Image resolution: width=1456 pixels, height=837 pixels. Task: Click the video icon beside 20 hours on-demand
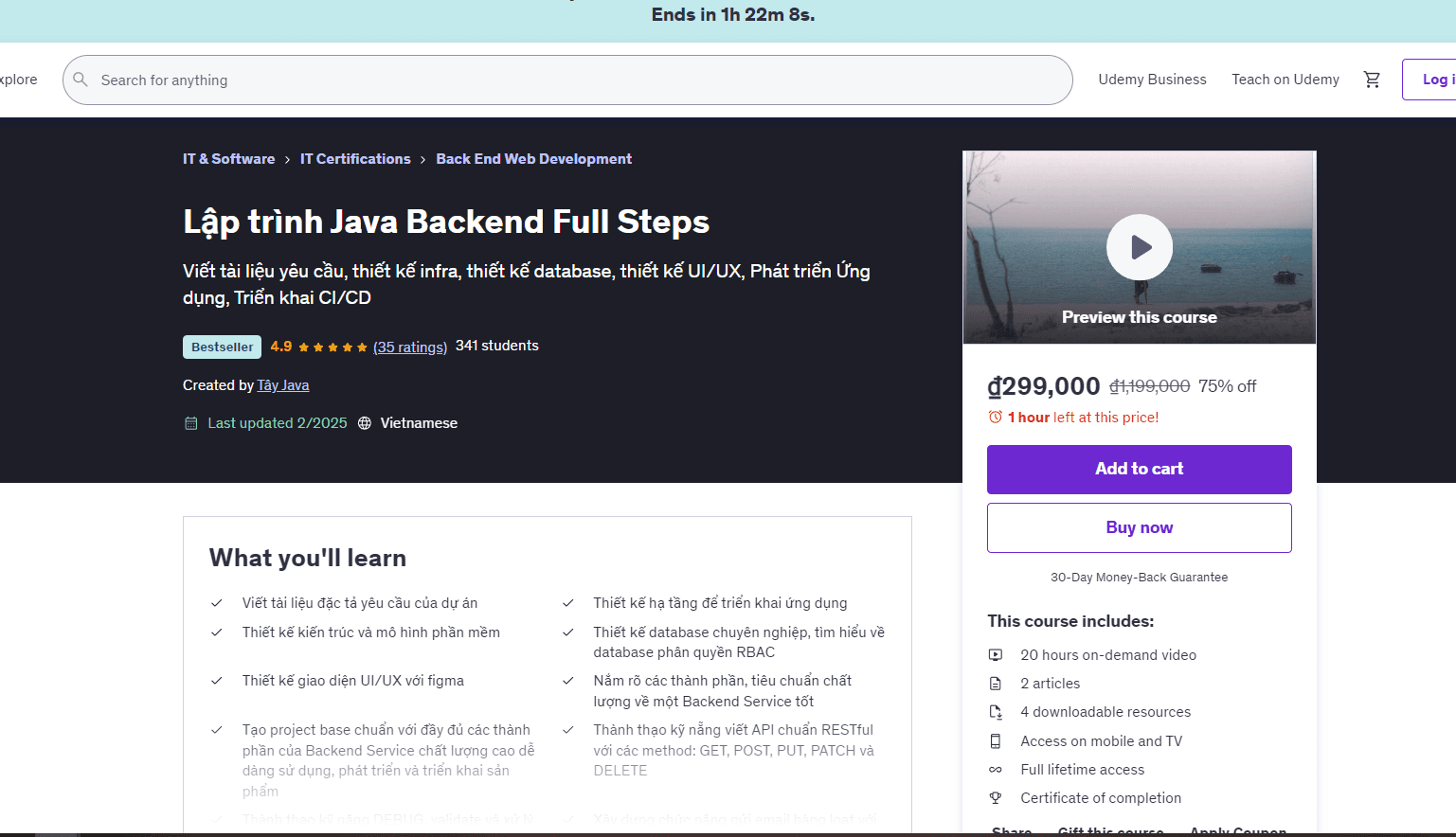(996, 655)
